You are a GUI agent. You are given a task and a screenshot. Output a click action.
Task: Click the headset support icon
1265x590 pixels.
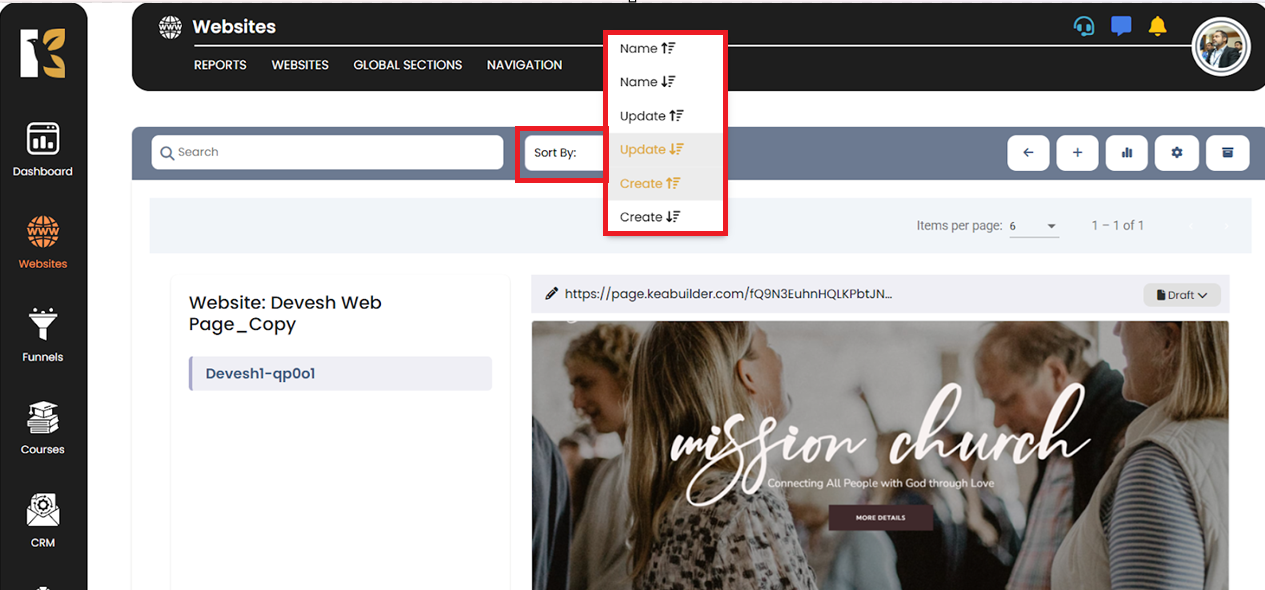1084,27
